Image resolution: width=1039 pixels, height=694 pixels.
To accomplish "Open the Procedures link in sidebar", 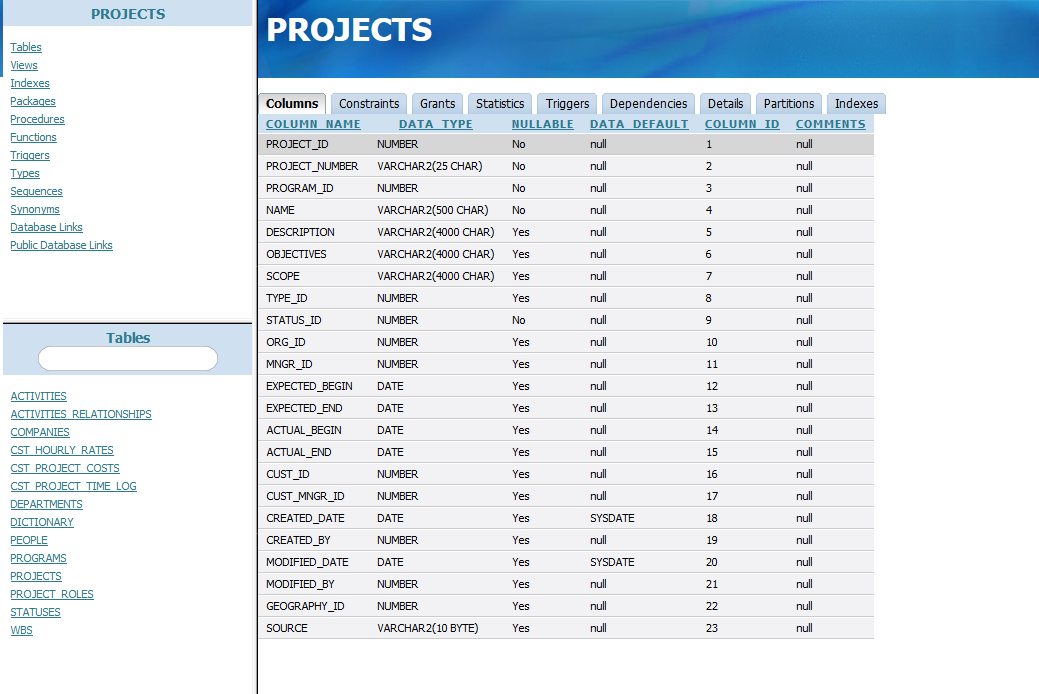I will coord(37,119).
